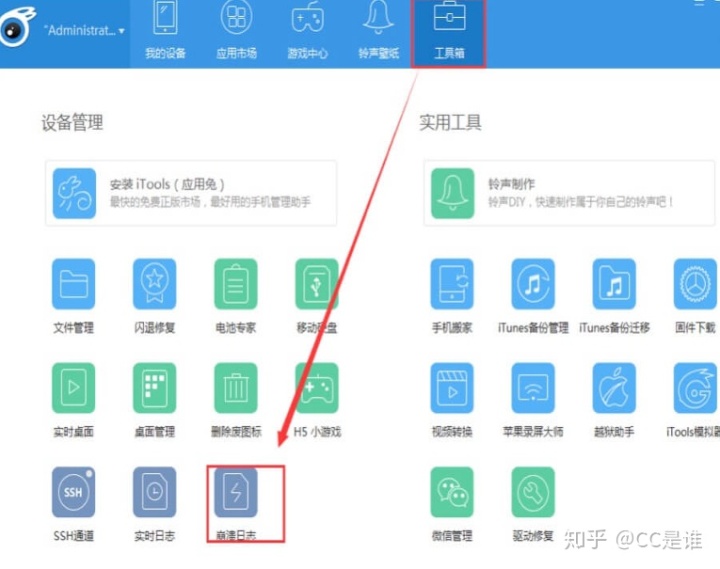Screen dimensions: 720x569
Task: Open 手机搬家 phone transfer tool
Action: tap(452, 284)
